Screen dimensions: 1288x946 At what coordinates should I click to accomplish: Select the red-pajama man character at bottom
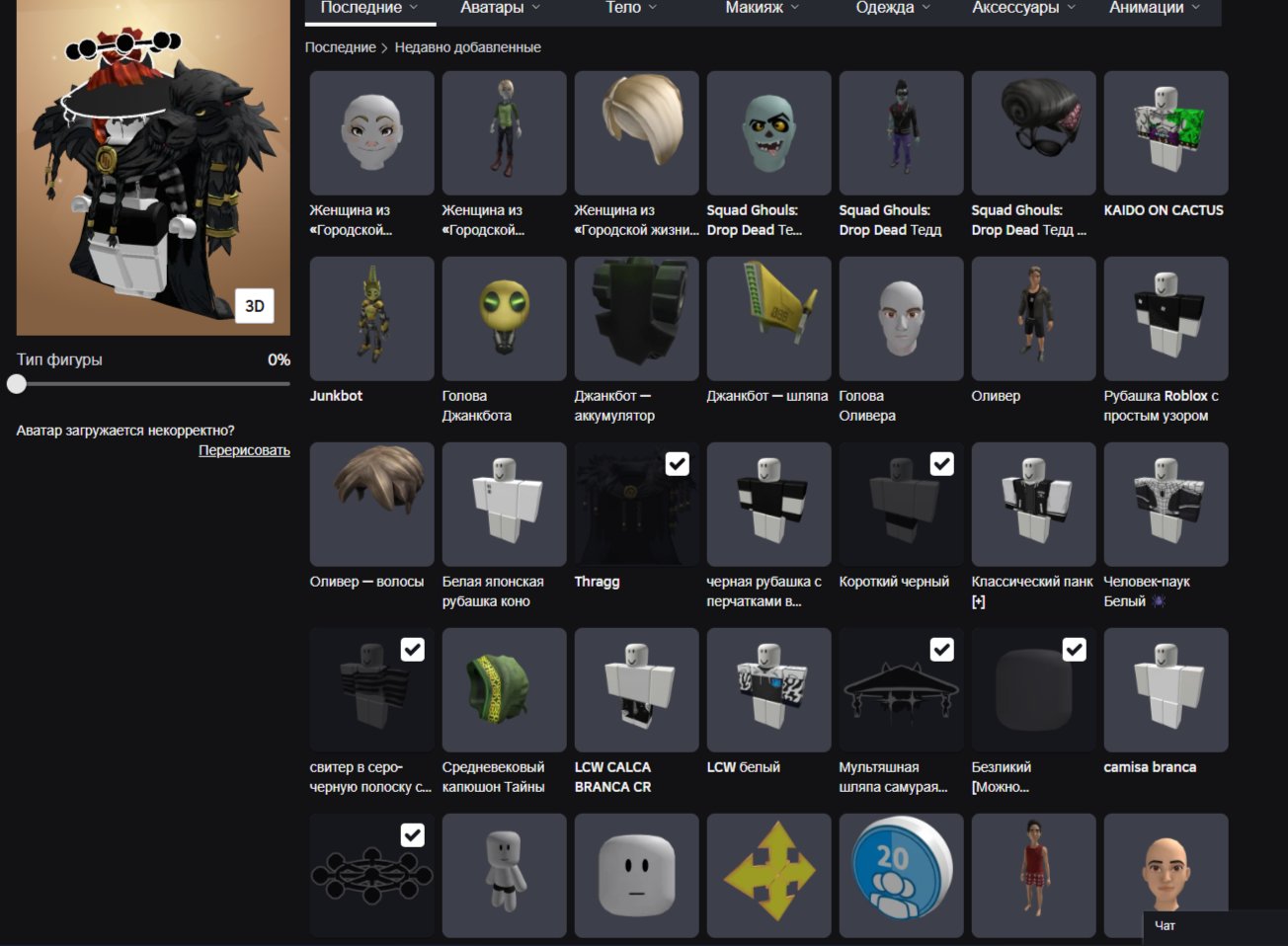coord(1033,875)
